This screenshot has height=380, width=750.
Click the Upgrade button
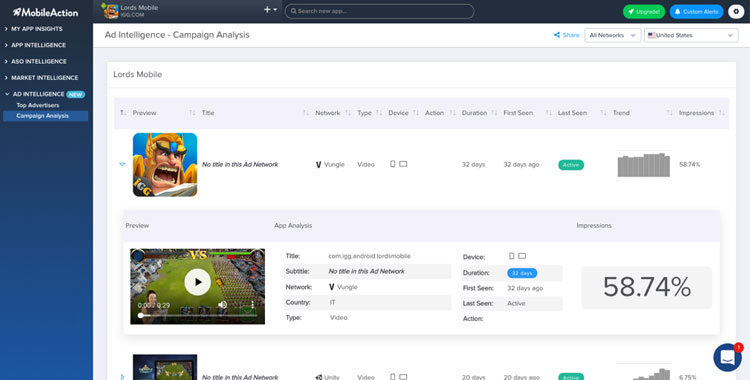click(x=643, y=11)
